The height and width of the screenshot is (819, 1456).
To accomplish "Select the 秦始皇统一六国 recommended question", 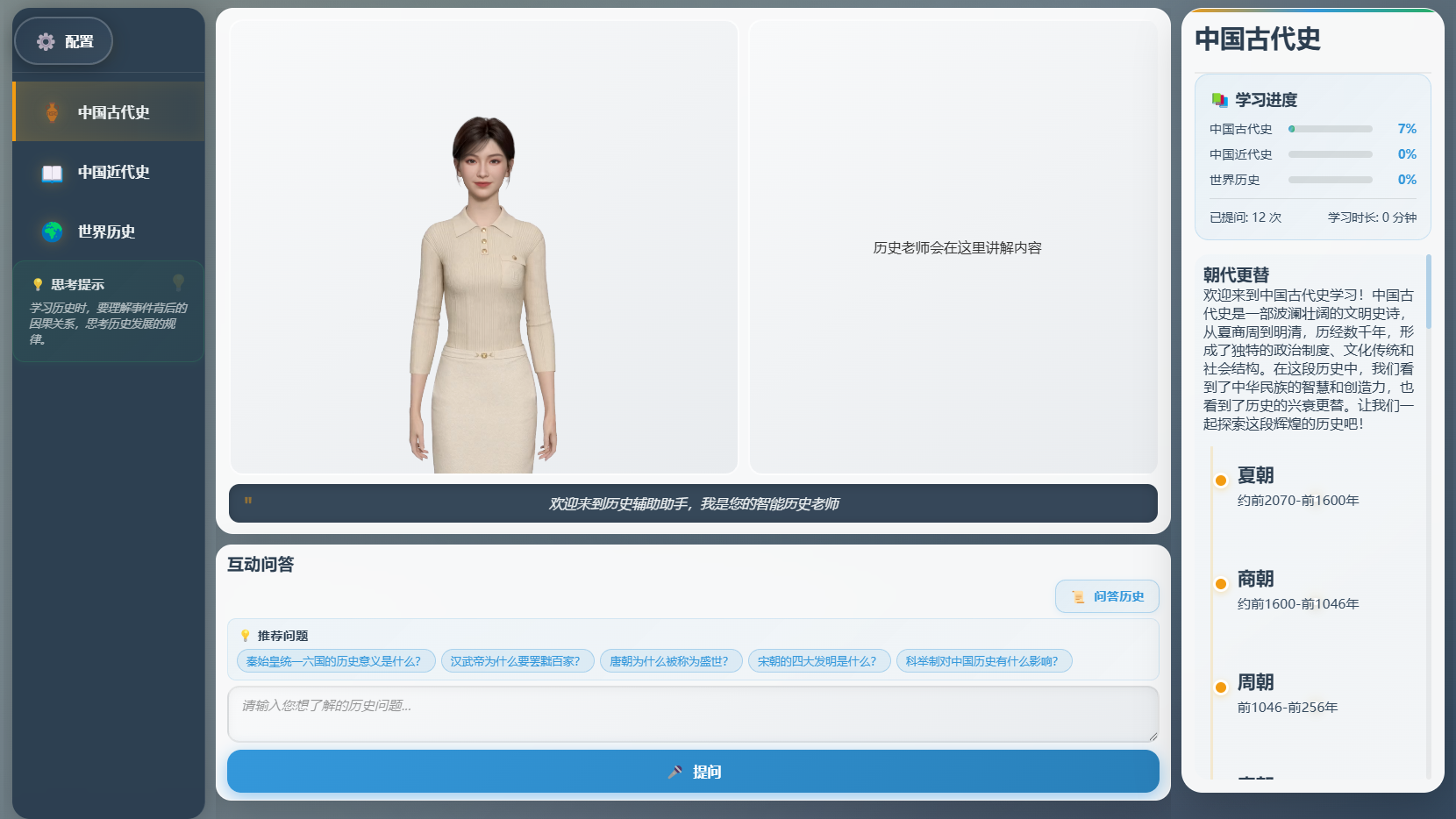I will pyautogui.click(x=335, y=660).
